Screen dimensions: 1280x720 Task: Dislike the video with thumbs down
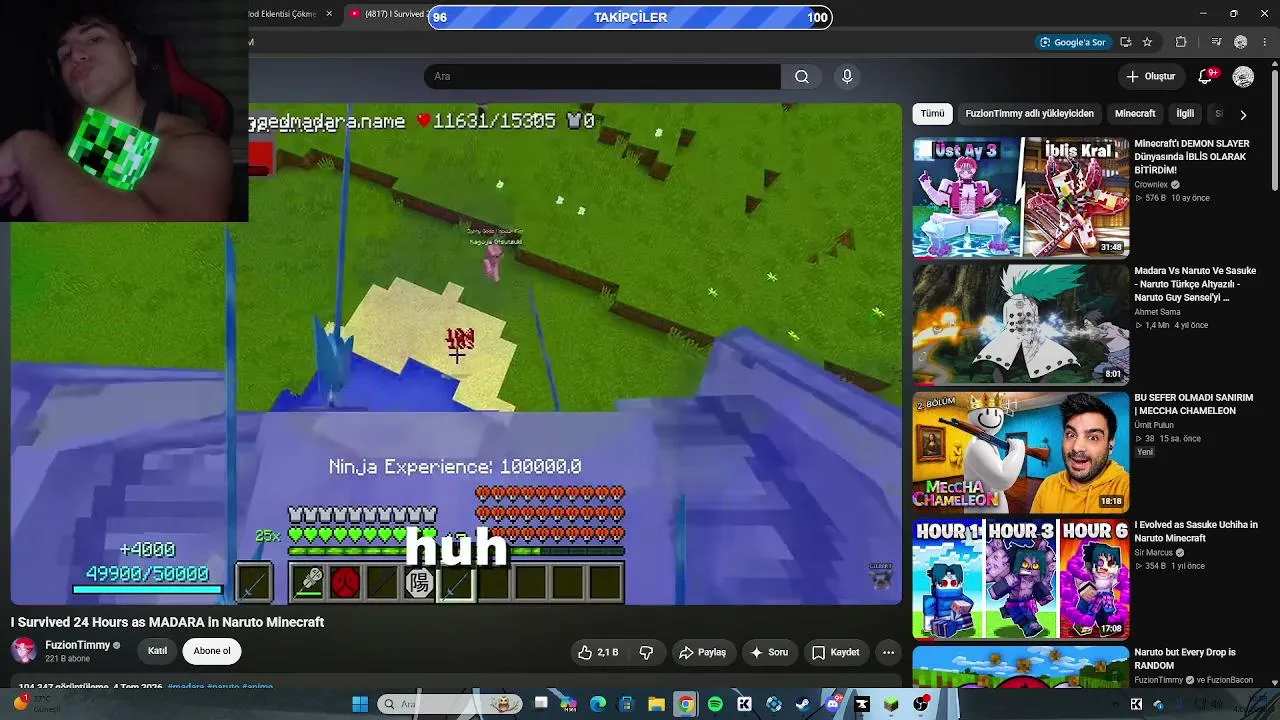pyautogui.click(x=646, y=652)
